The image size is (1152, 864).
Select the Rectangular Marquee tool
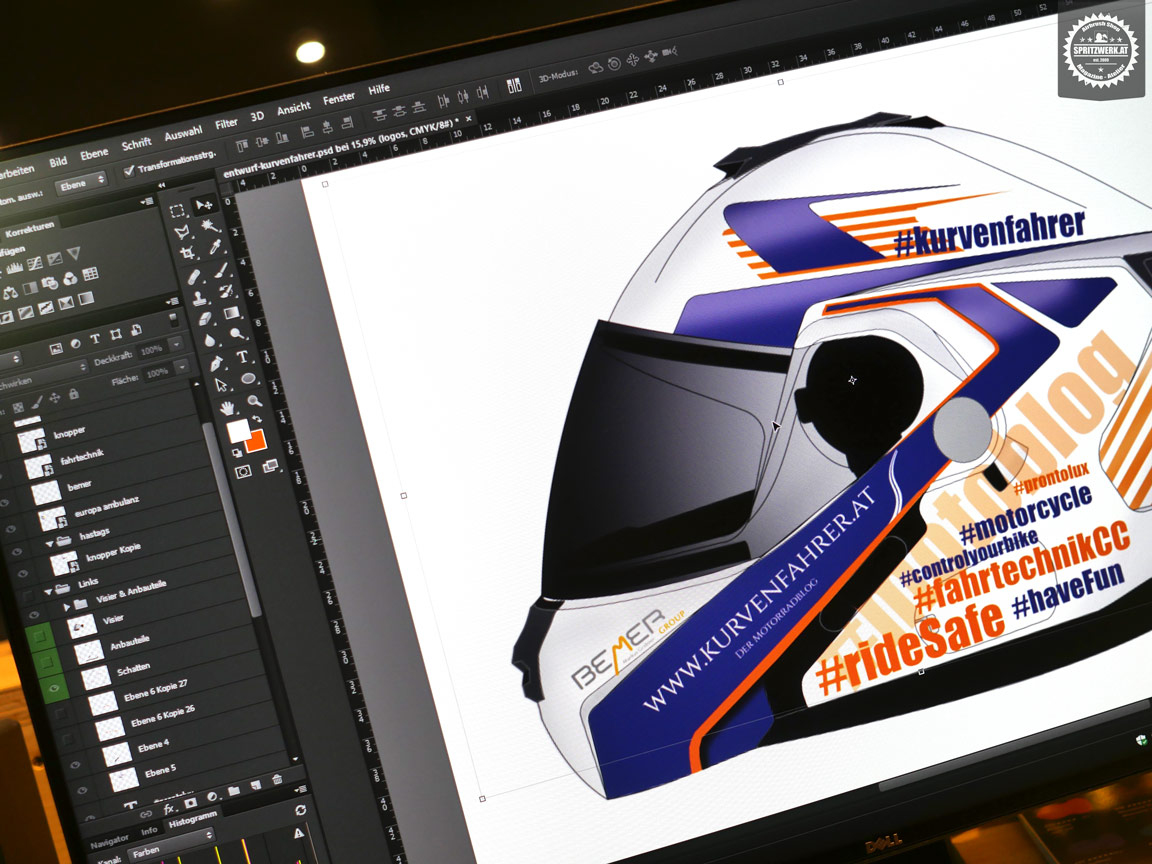(x=177, y=211)
